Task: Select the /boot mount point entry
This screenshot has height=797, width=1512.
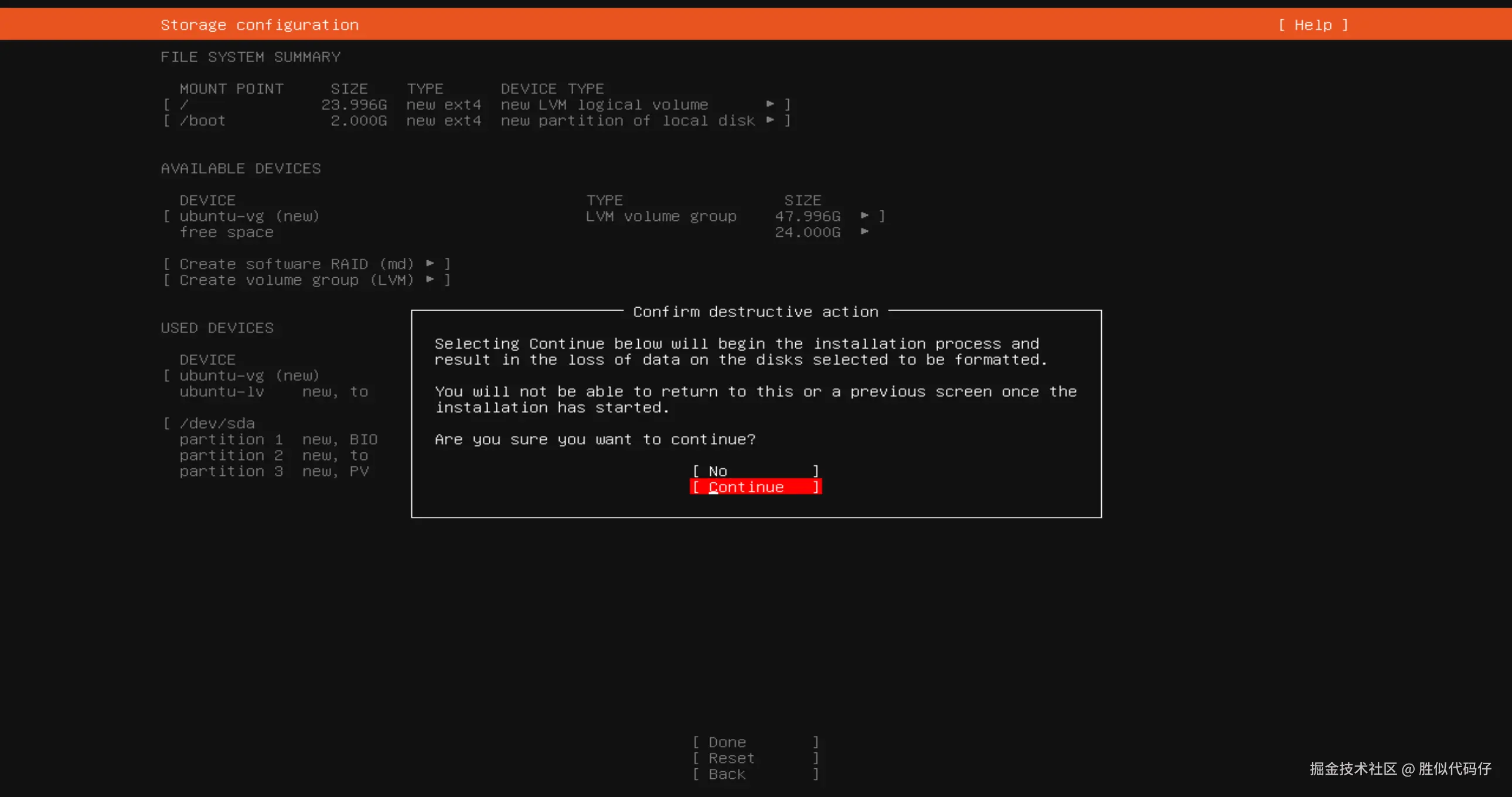Action: click(203, 120)
